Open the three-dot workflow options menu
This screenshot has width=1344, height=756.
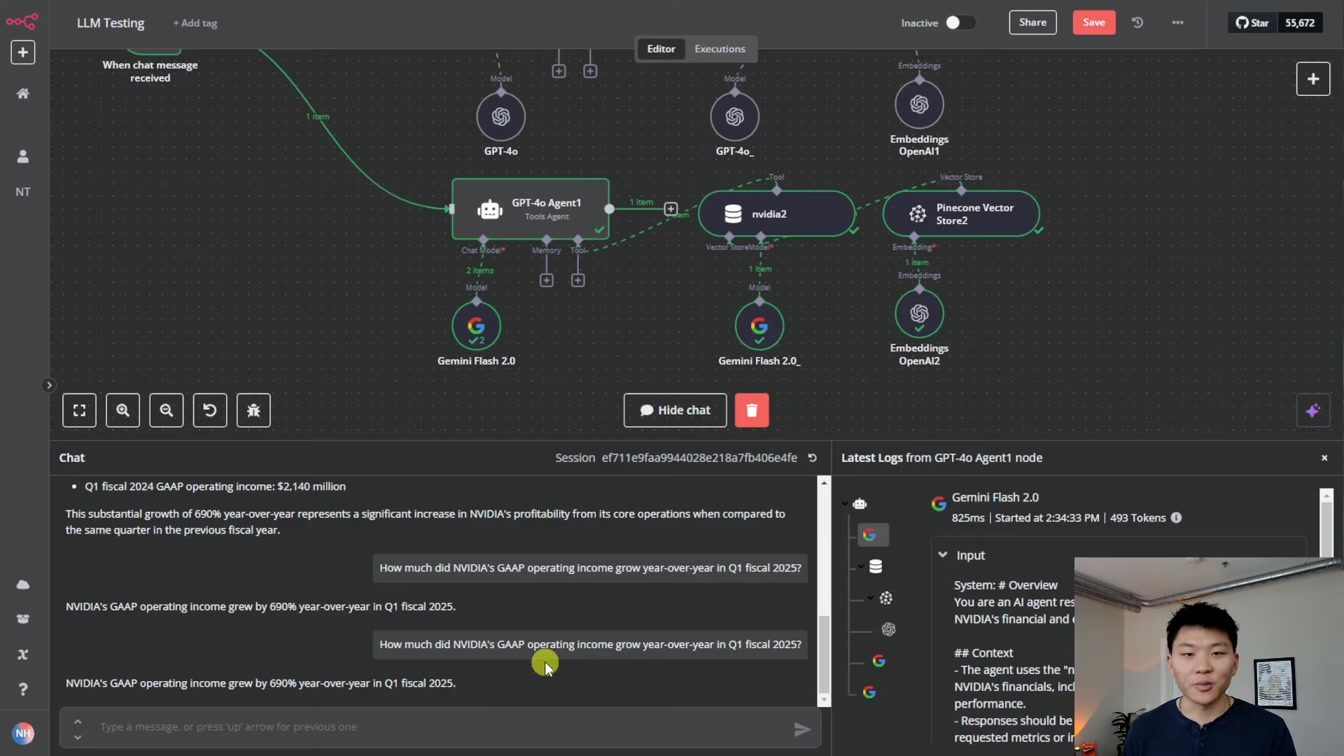pos(1177,22)
